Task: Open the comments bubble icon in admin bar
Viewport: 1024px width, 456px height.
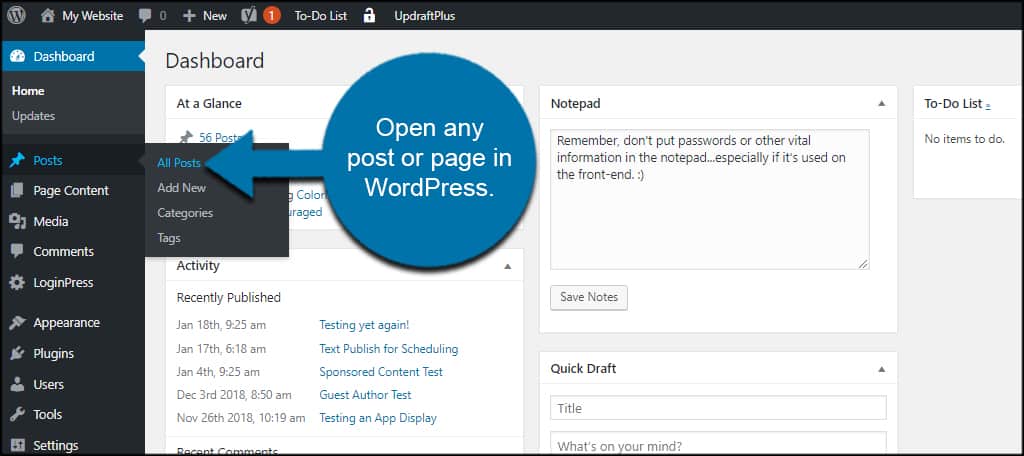Action: (146, 16)
